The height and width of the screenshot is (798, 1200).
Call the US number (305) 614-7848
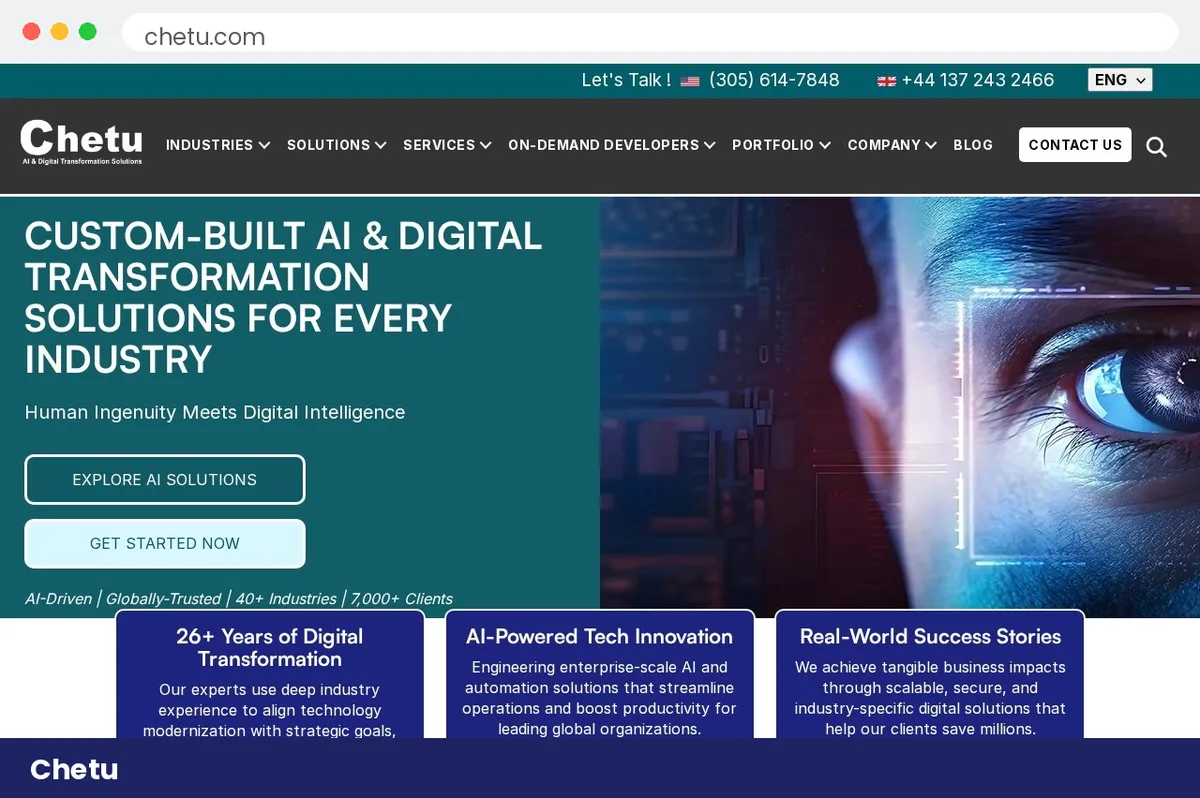coord(774,80)
